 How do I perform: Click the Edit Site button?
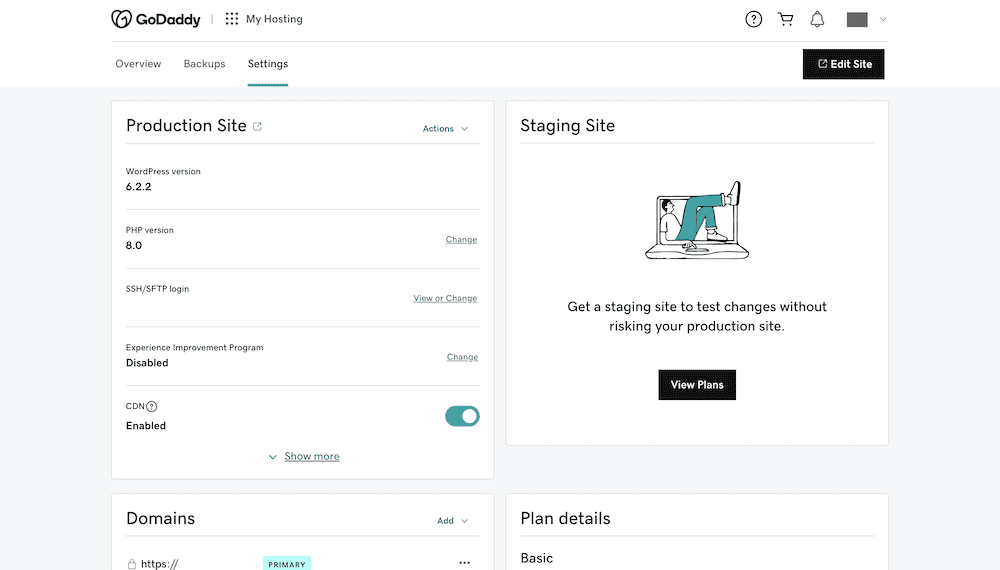(844, 64)
